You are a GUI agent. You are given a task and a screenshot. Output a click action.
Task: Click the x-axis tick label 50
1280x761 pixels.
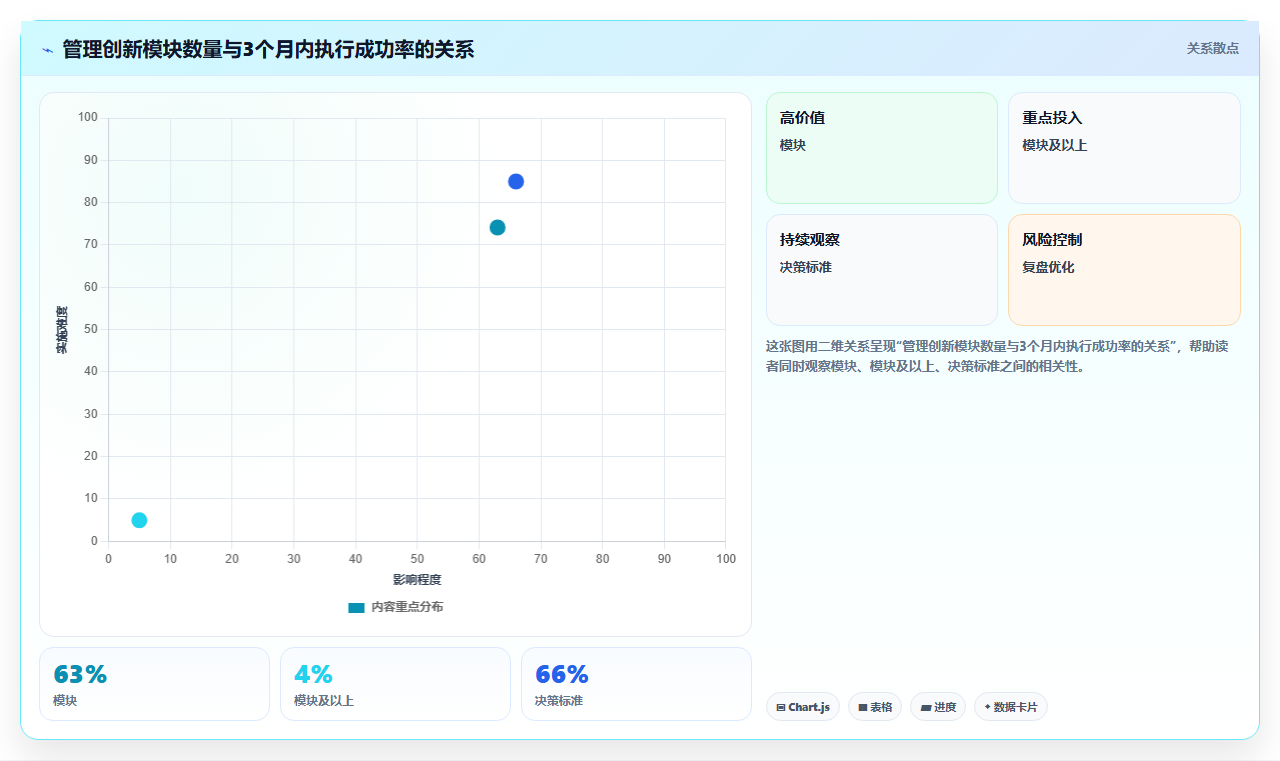(x=417, y=559)
